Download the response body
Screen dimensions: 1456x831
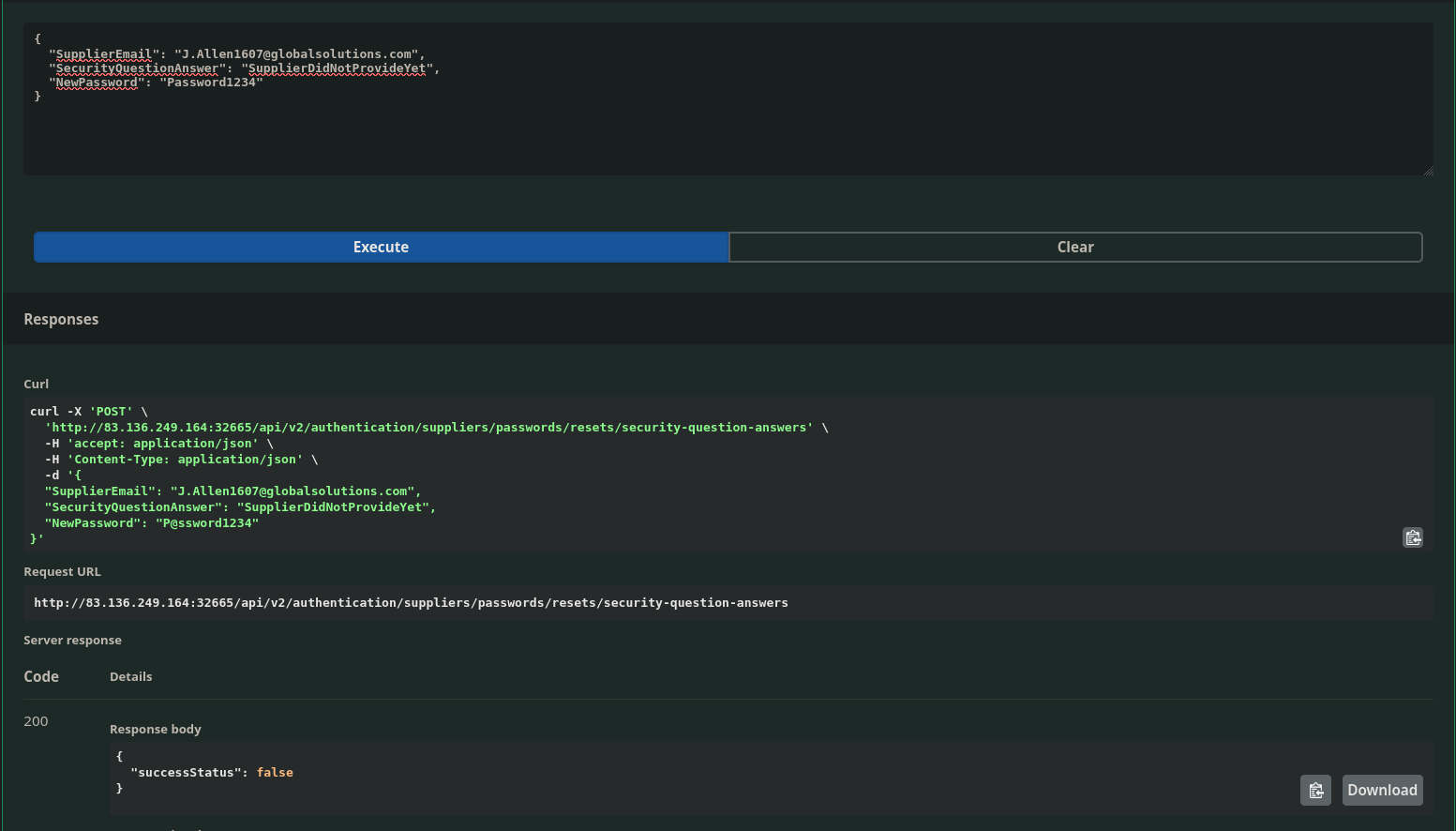coord(1382,790)
